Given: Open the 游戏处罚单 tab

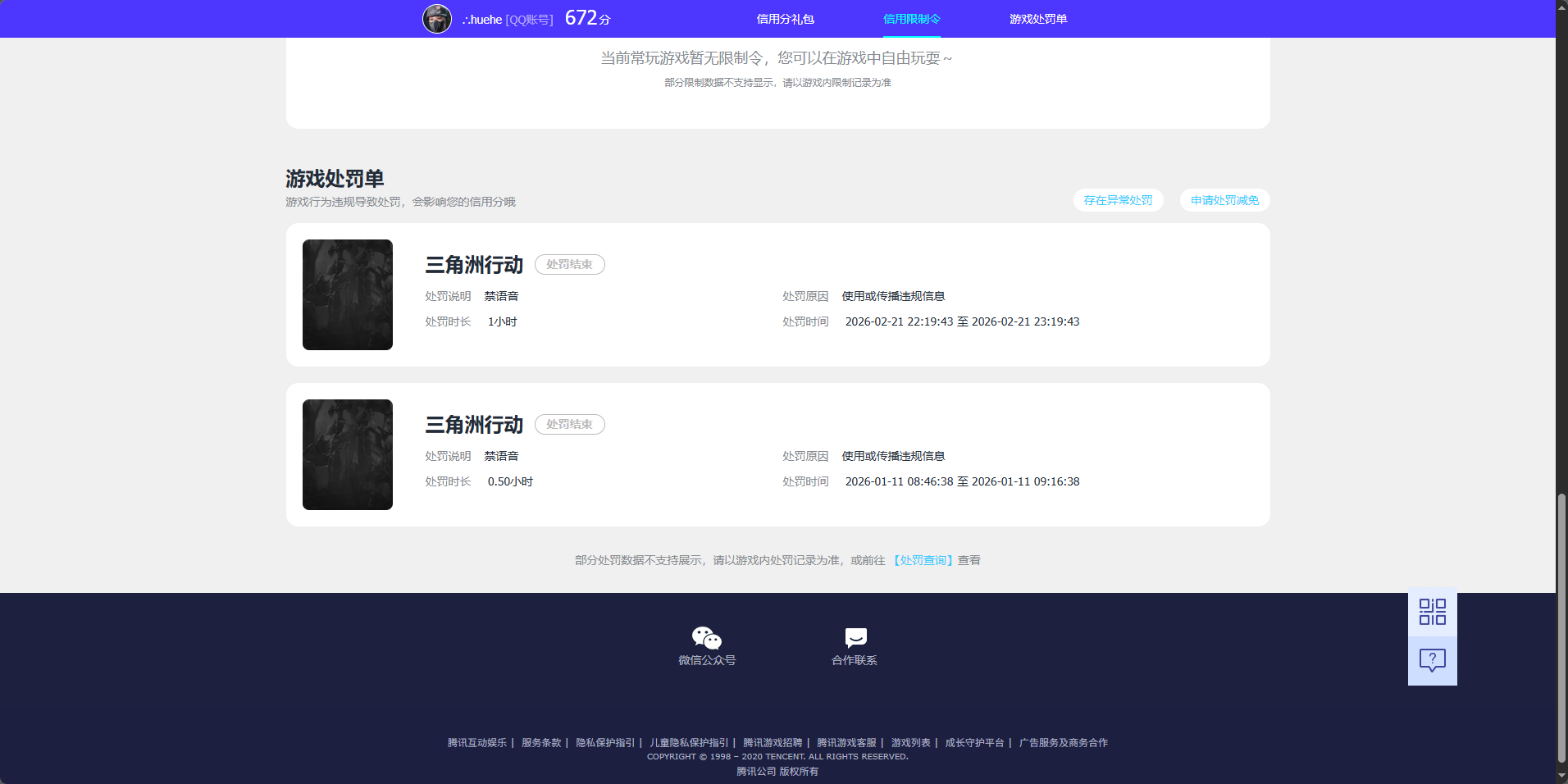Looking at the screenshot, I should click(x=1038, y=18).
